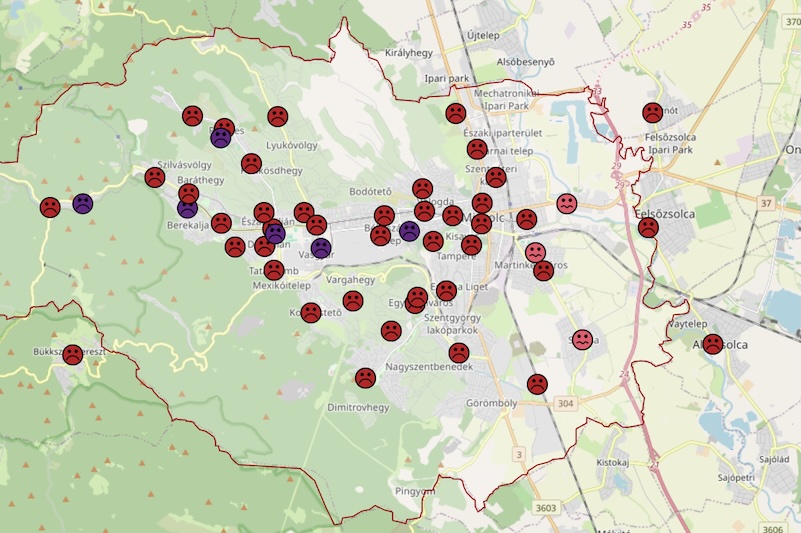Click the purple sad face marker near Pereces
The height and width of the screenshot is (533, 801).
click(x=221, y=138)
